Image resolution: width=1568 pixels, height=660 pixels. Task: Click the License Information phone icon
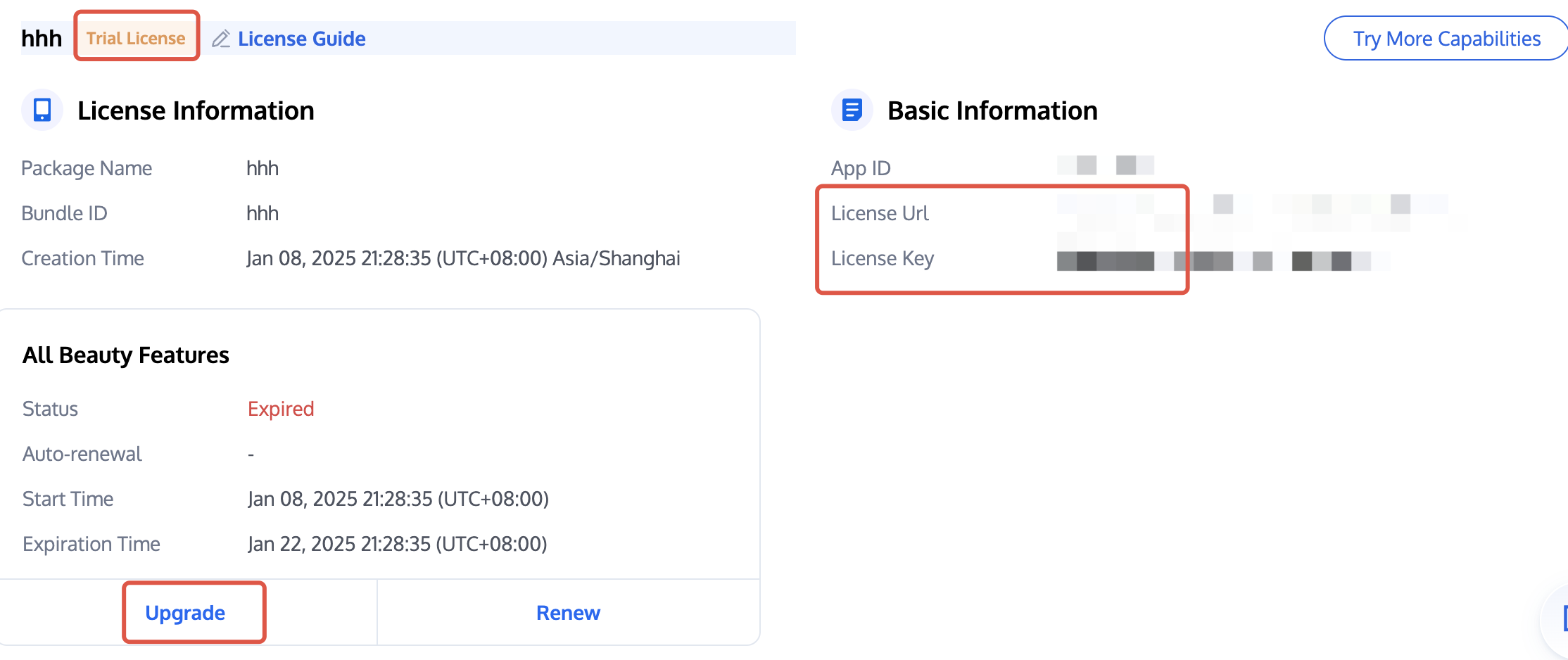42,110
